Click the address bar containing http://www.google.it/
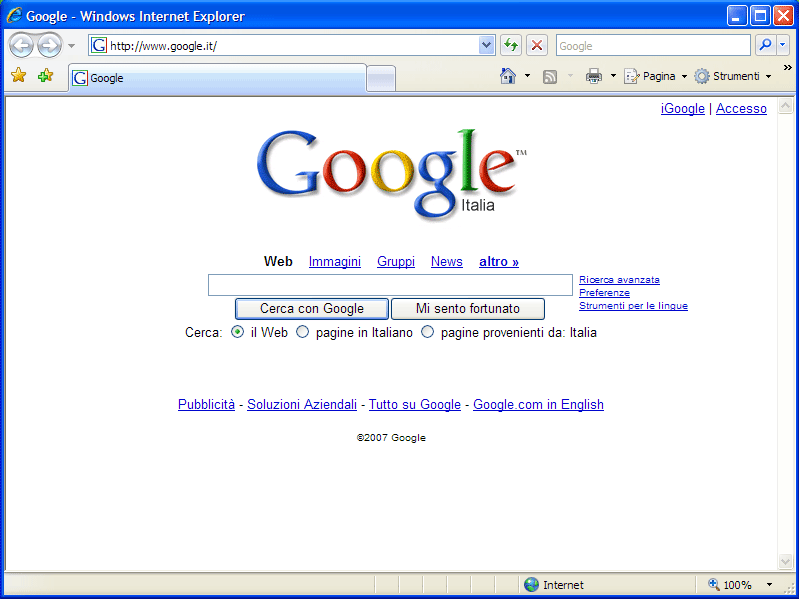Image resolution: width=799 pixels, height=599 pixels. click(x=291, y=46)
